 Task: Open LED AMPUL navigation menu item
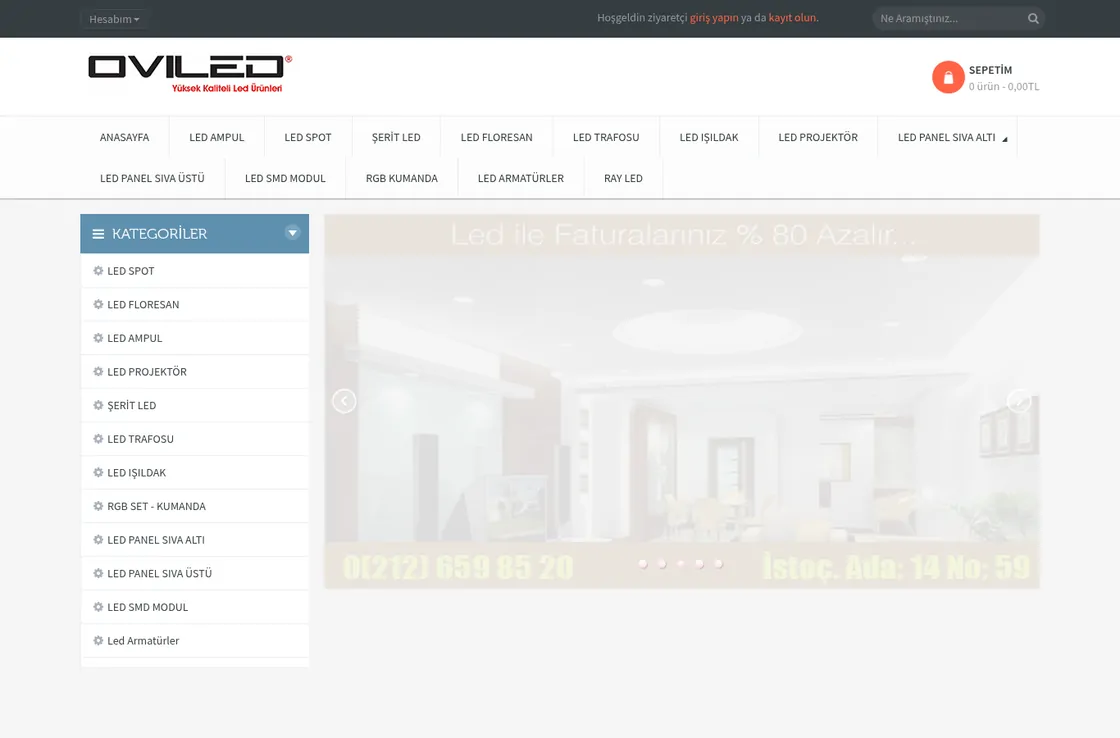[x=216, y=137]
